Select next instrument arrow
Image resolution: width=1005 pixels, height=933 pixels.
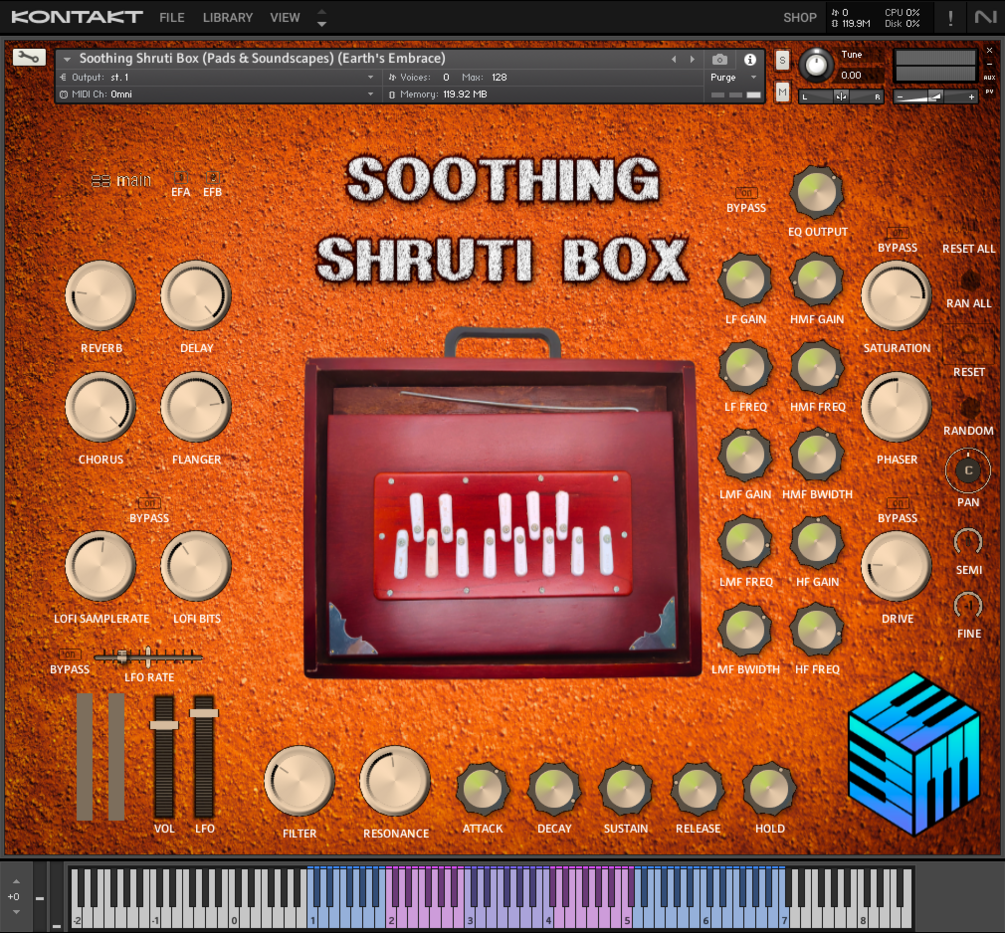click(692, 60)
